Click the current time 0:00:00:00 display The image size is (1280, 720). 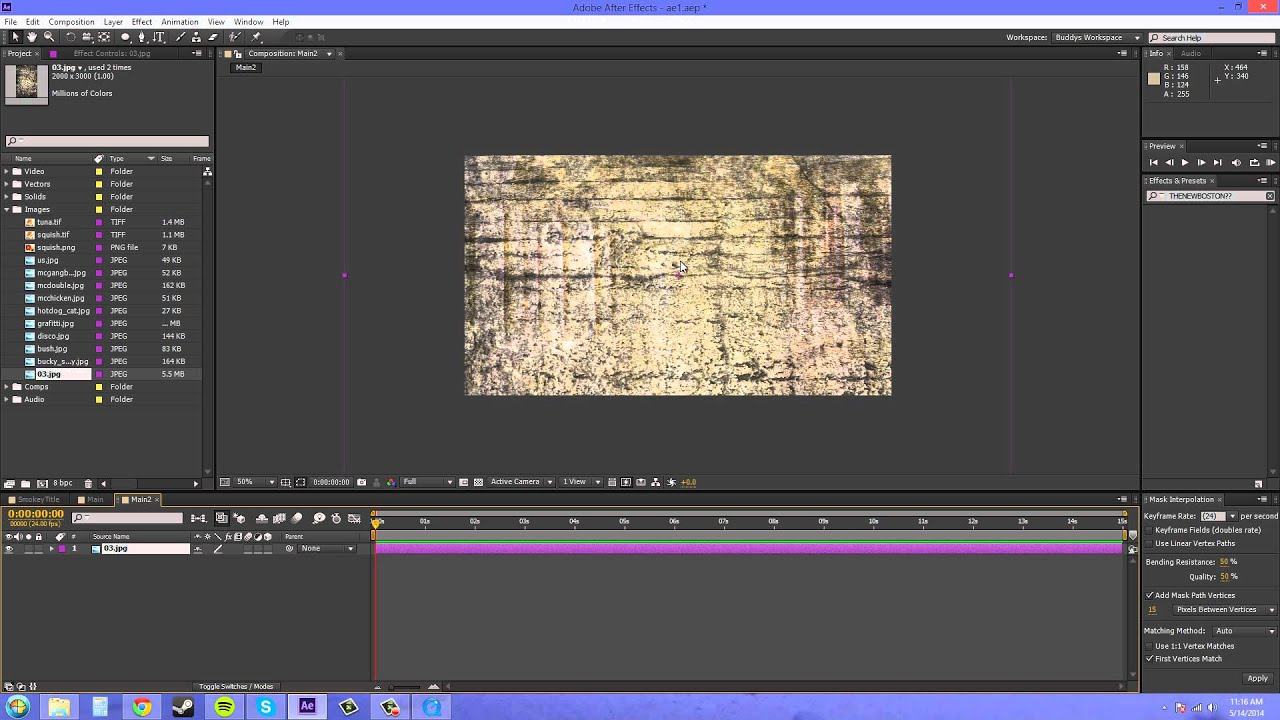coord(36,514)
